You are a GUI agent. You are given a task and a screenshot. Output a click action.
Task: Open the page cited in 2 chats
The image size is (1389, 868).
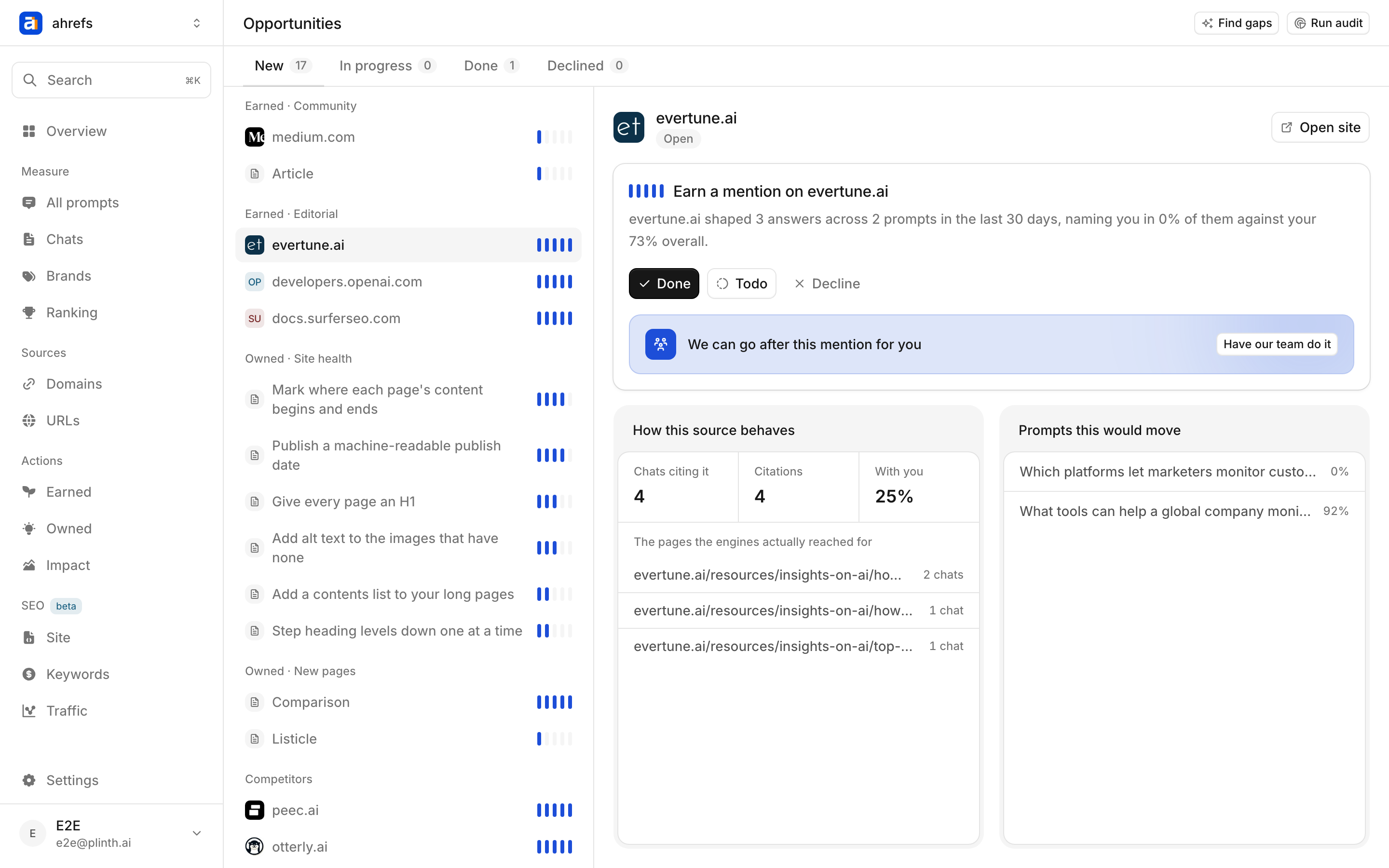[x=798, y=575]
